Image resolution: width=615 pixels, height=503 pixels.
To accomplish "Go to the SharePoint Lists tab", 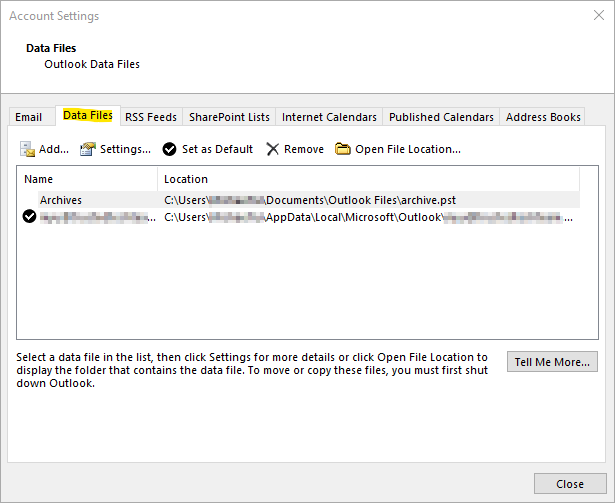I will (229, 117).
